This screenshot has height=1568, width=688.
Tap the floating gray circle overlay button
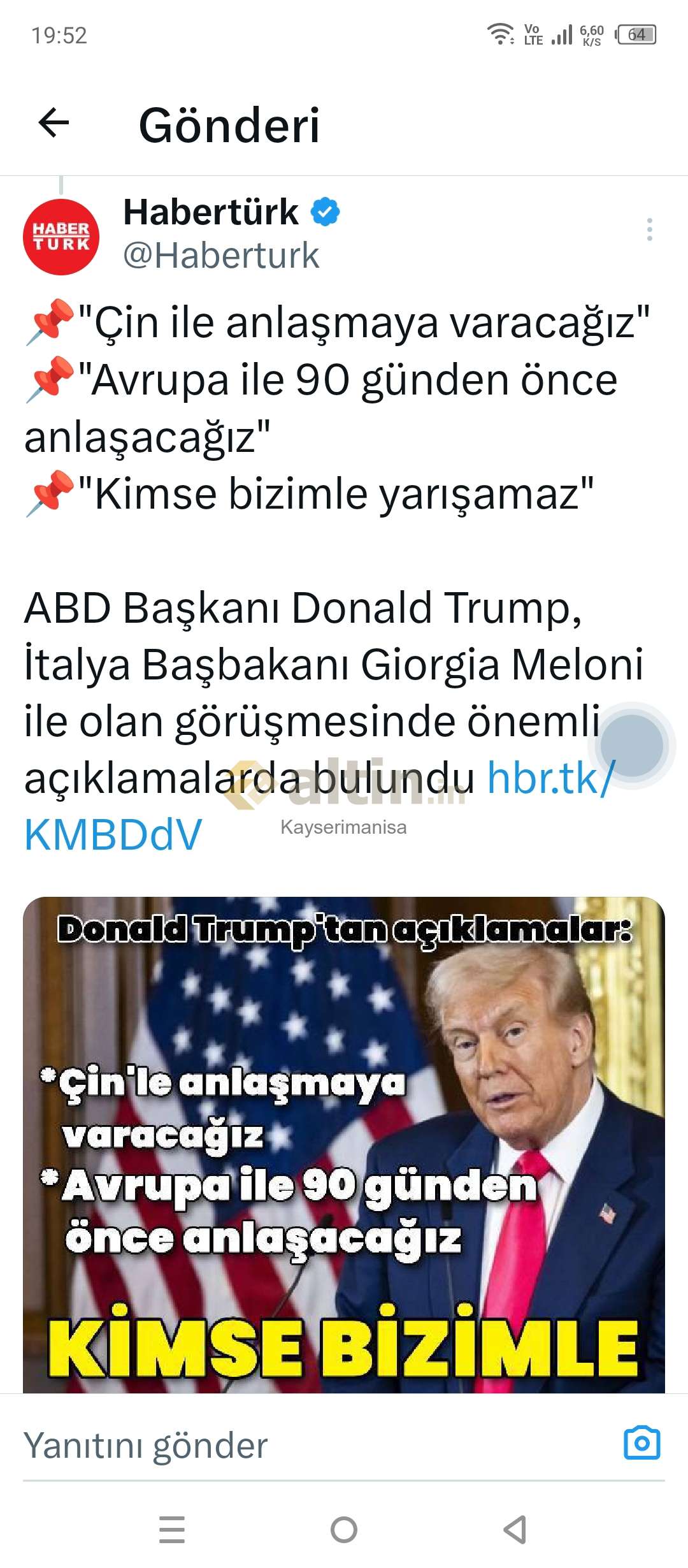tap(632, 745)
